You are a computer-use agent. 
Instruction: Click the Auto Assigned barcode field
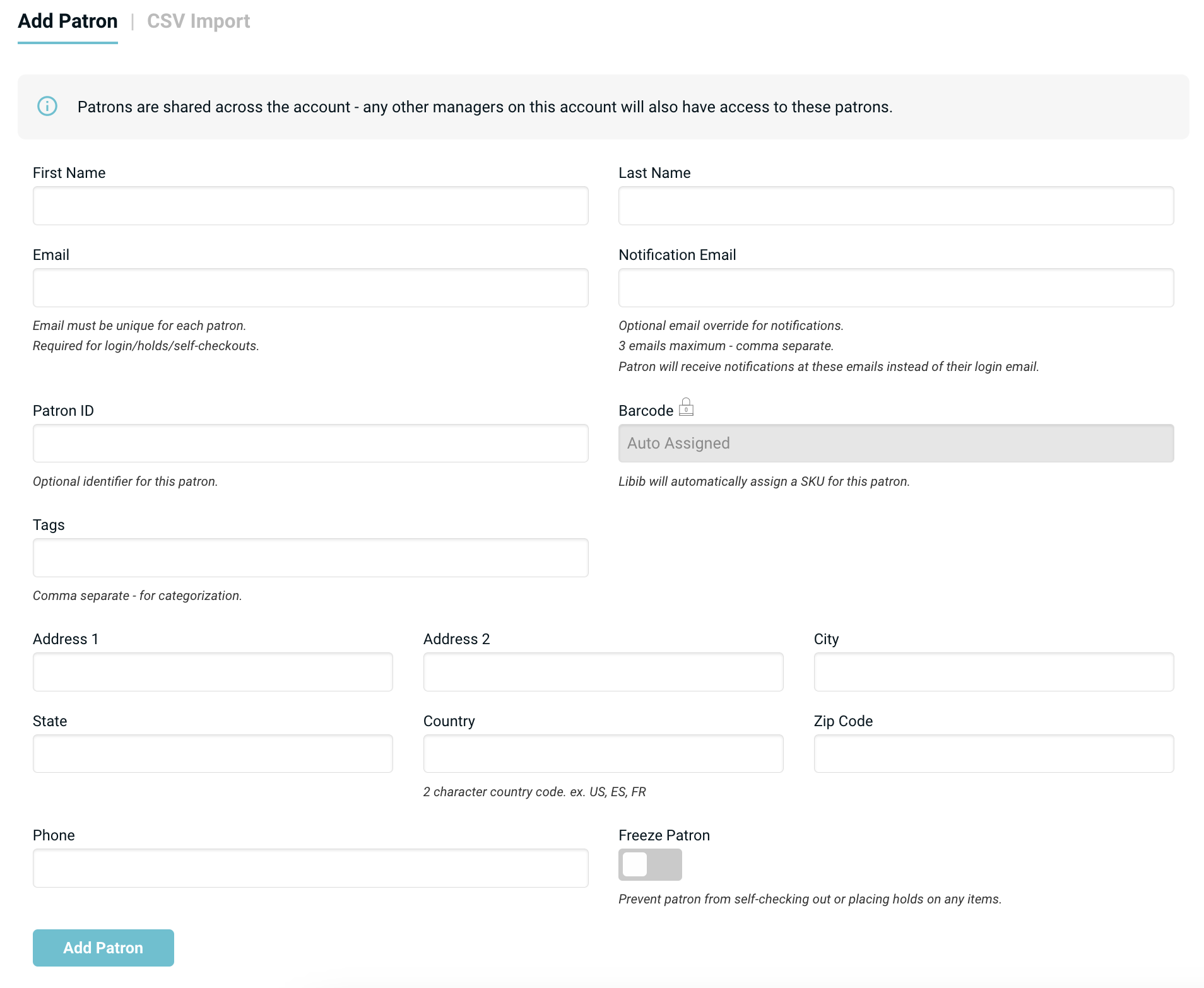pyautogui.click(x=895, y=444)
